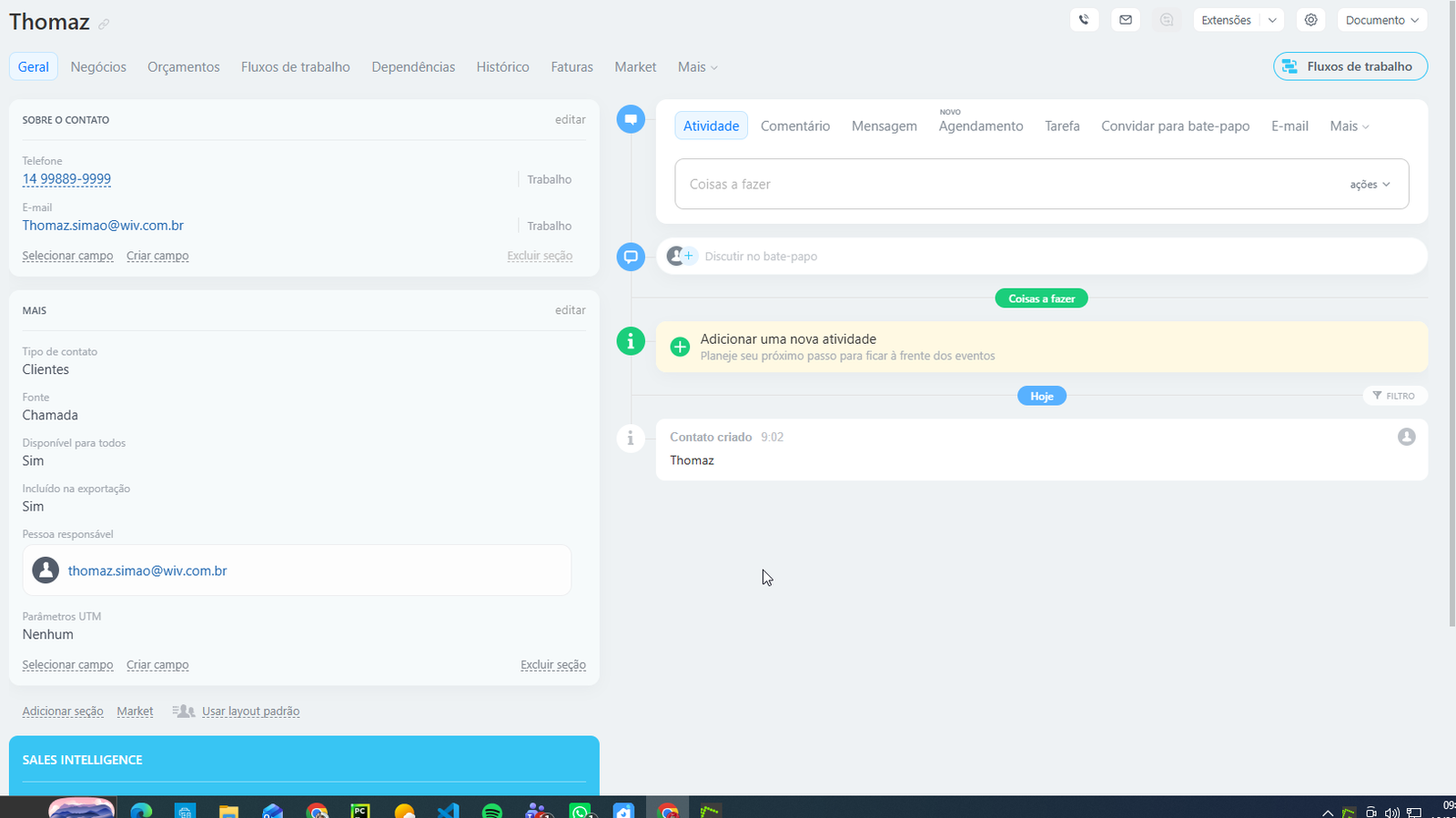Click the responsible person avatar icon
This screenshot has width=1456, height=818.
pyautogui.click(x=45, y=571)
